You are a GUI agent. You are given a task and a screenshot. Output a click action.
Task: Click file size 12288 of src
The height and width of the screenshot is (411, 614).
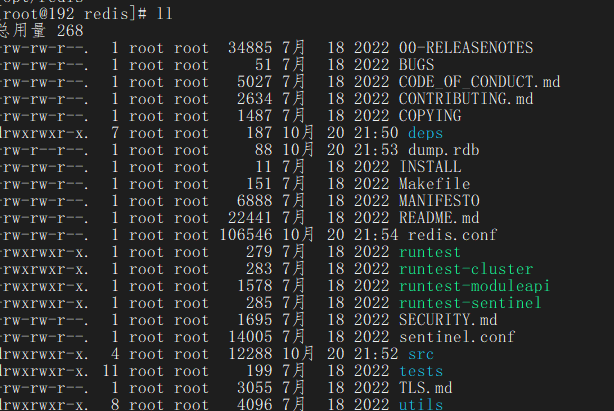[250, 354]
